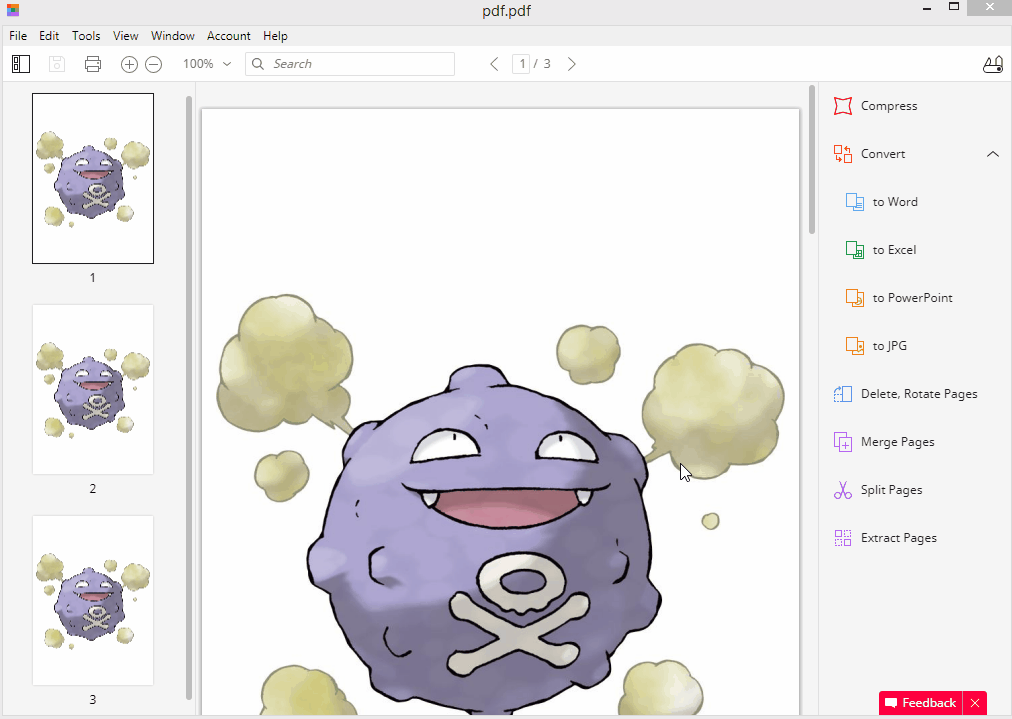Click the Convert icon

(x=843, y=154)
